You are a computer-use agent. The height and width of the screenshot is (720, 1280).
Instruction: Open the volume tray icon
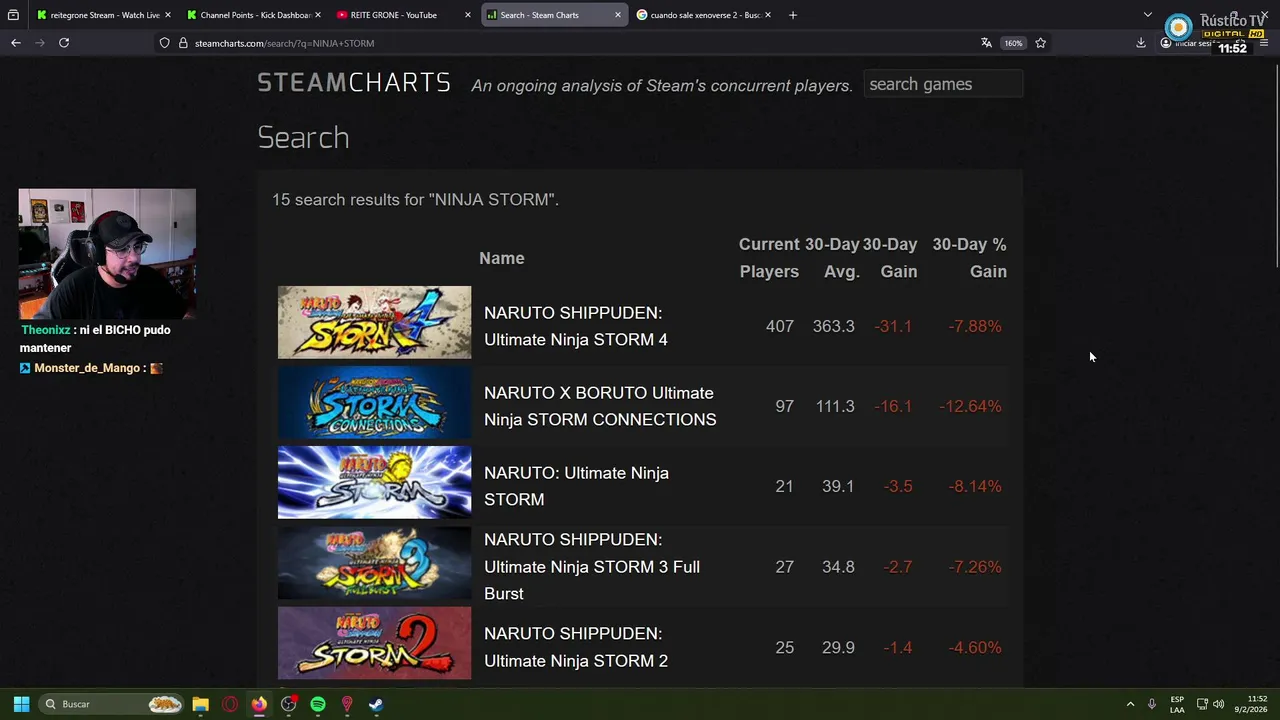(1218, 704)
